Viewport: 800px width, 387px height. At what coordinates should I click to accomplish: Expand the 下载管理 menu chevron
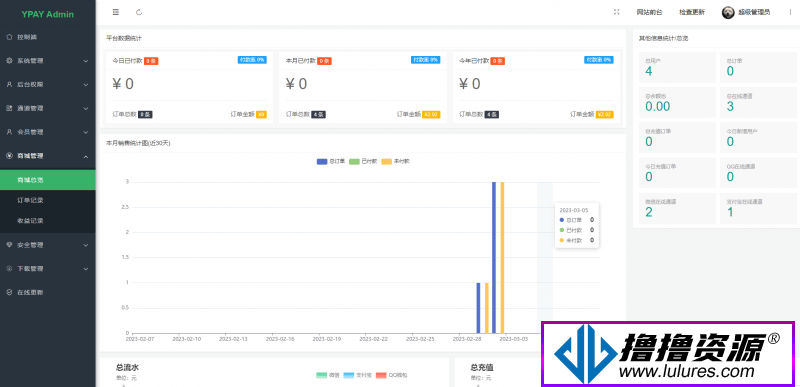tap(86, 269)
